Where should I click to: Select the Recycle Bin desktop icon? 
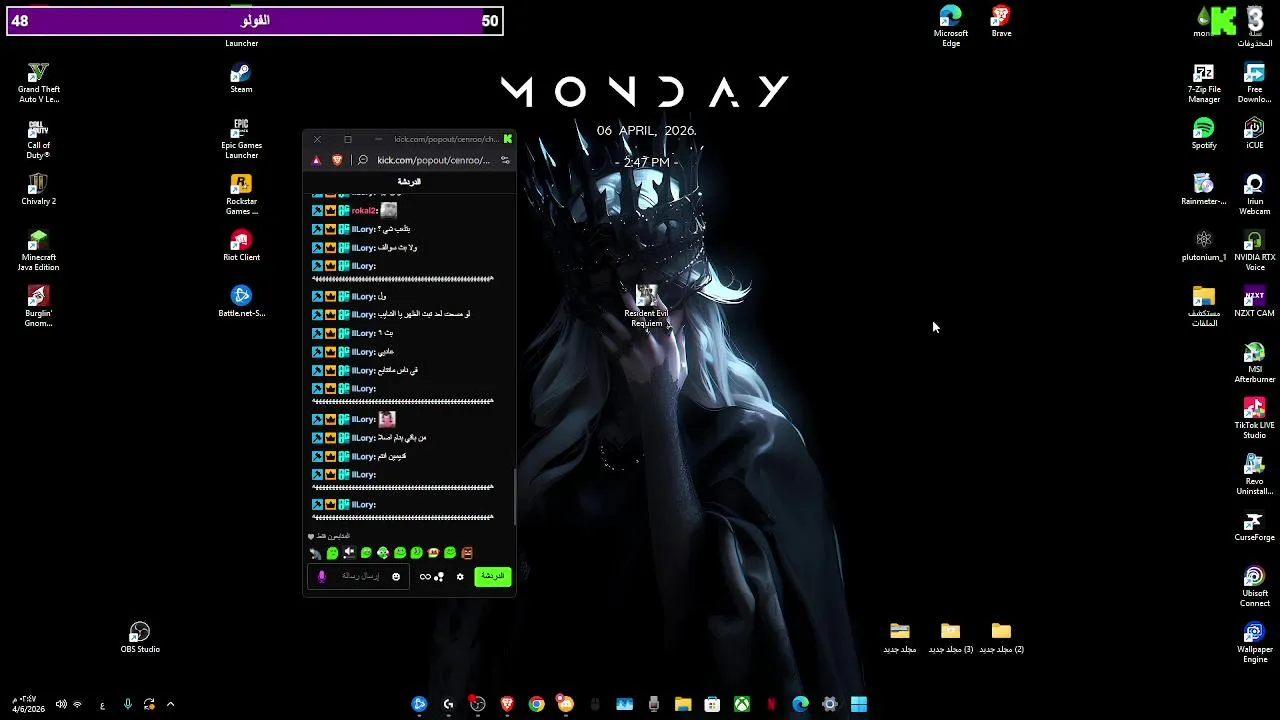pyautogui.click(x=1254, y=26)
